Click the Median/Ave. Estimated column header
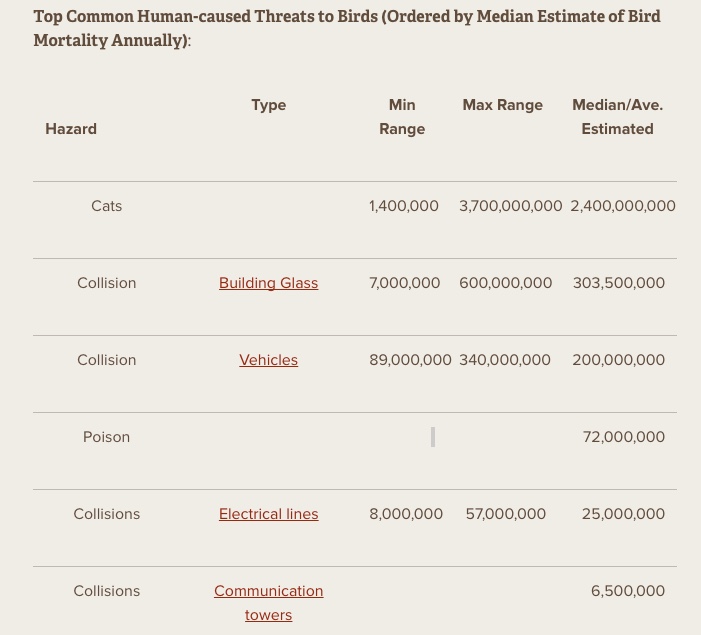The width and height of the screenshot is (701, 635). click(617, 117)
